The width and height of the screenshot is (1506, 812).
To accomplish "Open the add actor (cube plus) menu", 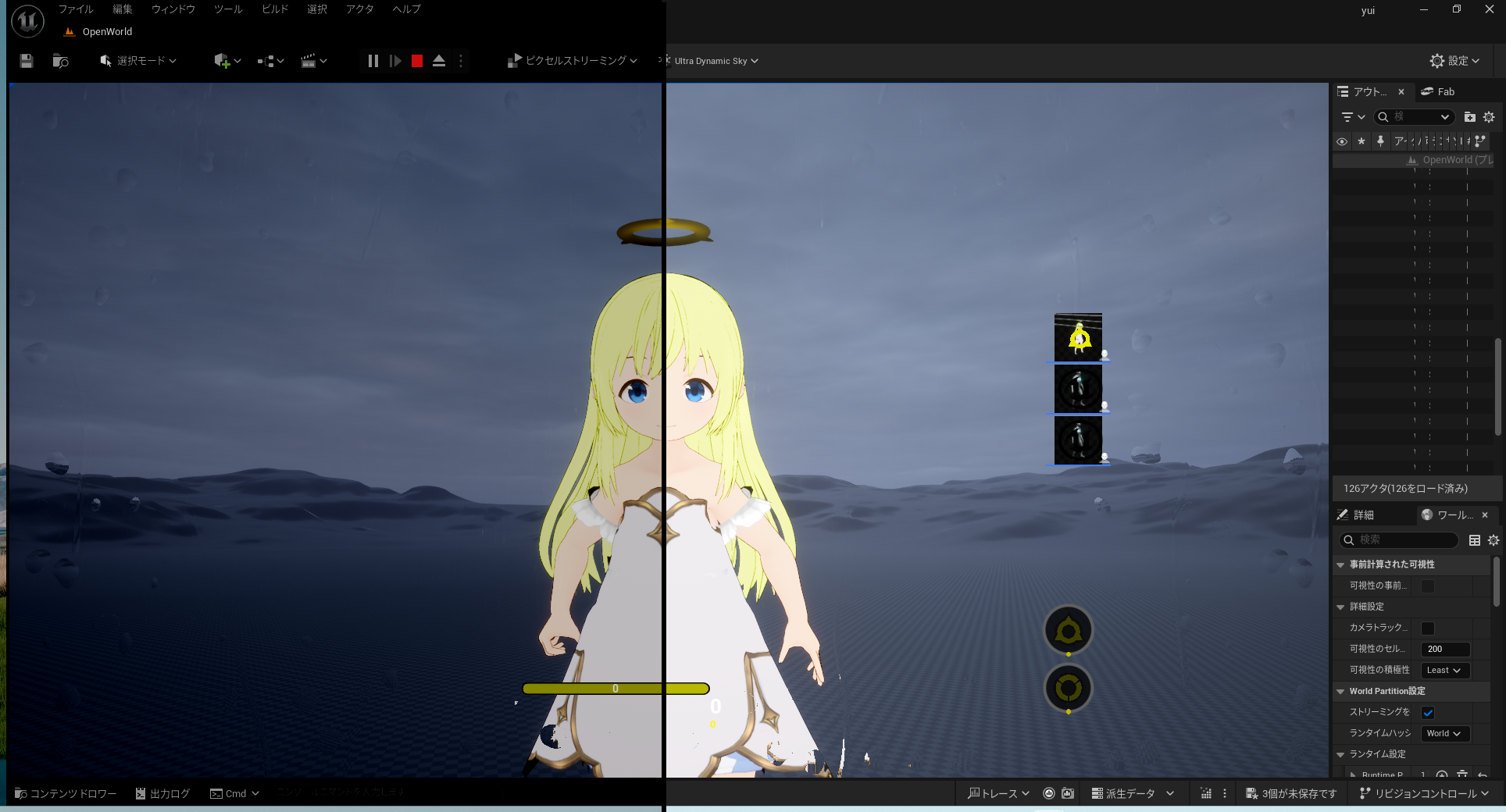I will coord(227,61).
